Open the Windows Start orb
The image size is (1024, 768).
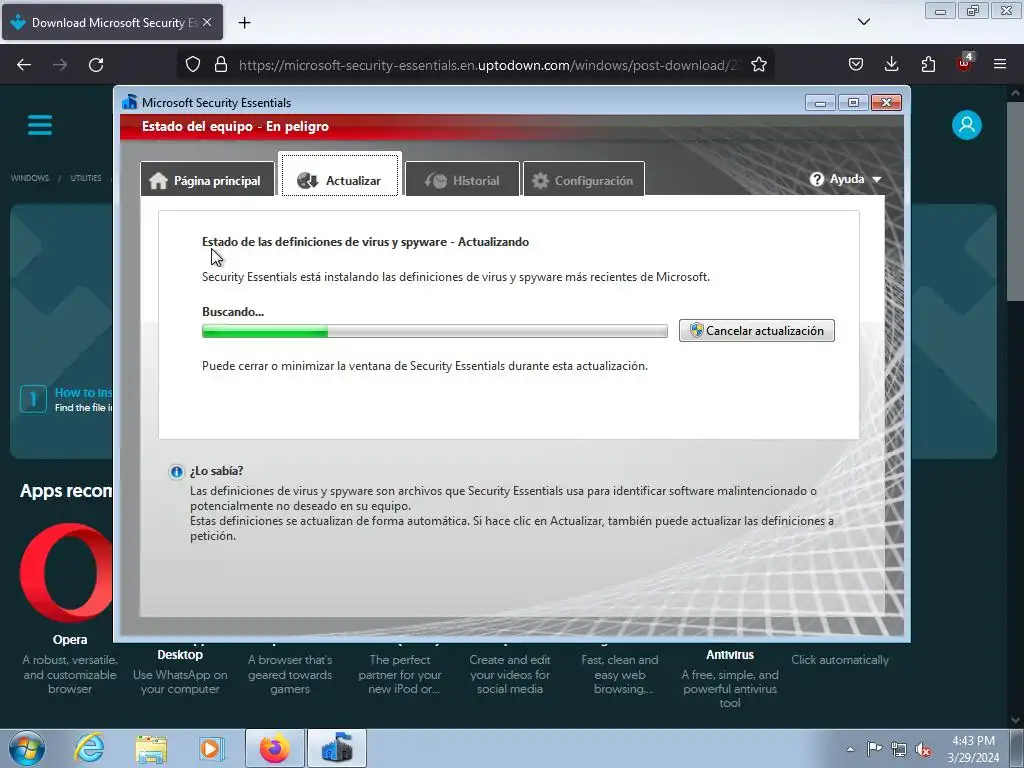point(27,748)
